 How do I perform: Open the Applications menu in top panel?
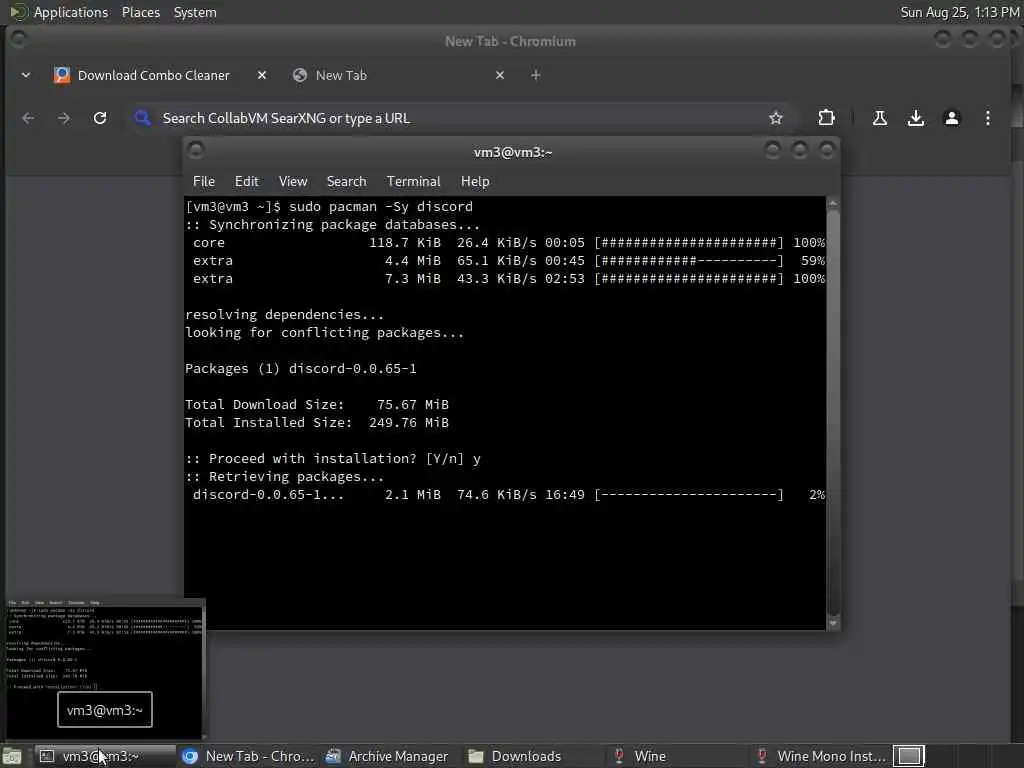click(x=59, y=12)
